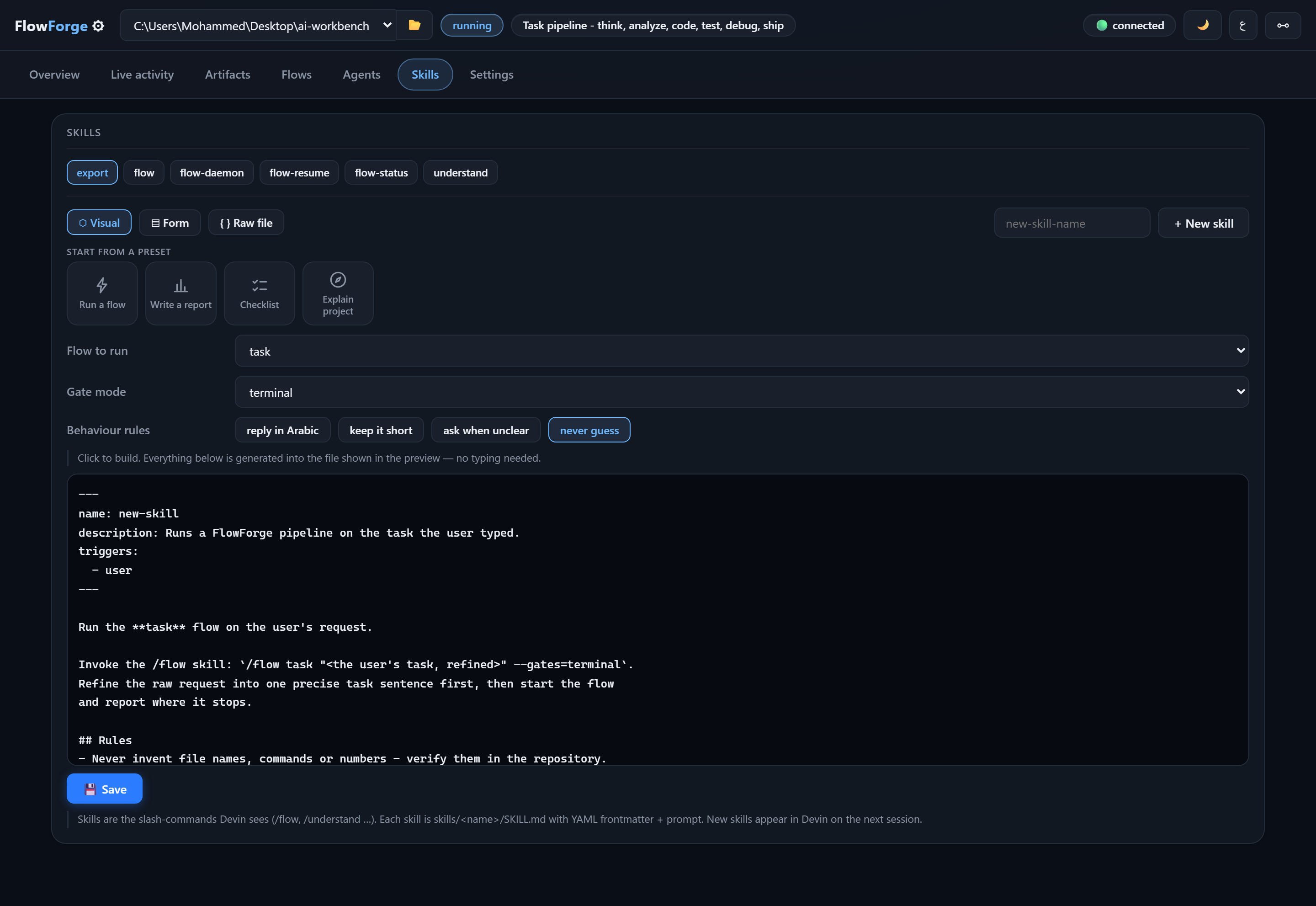Image resolution: width=1316 pixels, height=906 pixels.
Task: Select the flow-status skill chip
Action: click(x=381, y=172)
